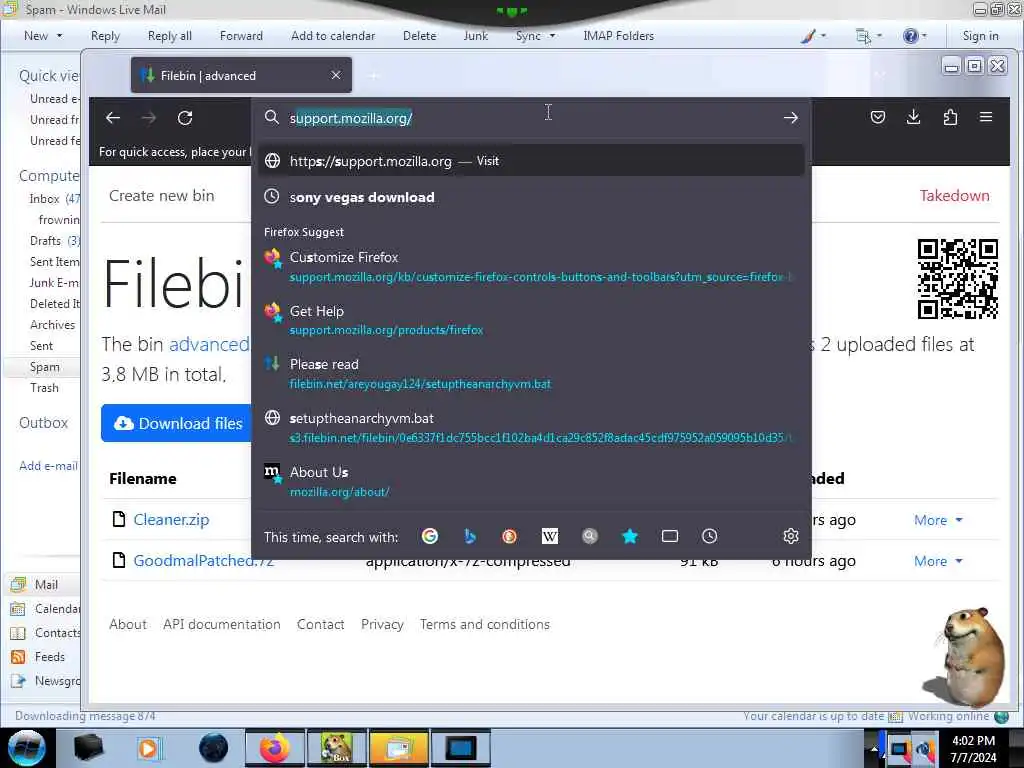
Task: Open Contact footer link
Action: click(x=320, y=624)
